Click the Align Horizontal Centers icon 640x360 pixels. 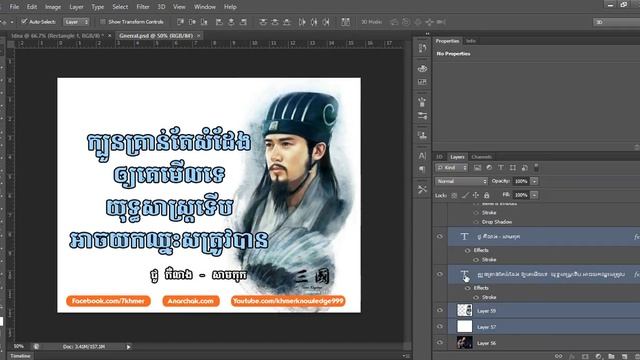(x=231, y=22)
